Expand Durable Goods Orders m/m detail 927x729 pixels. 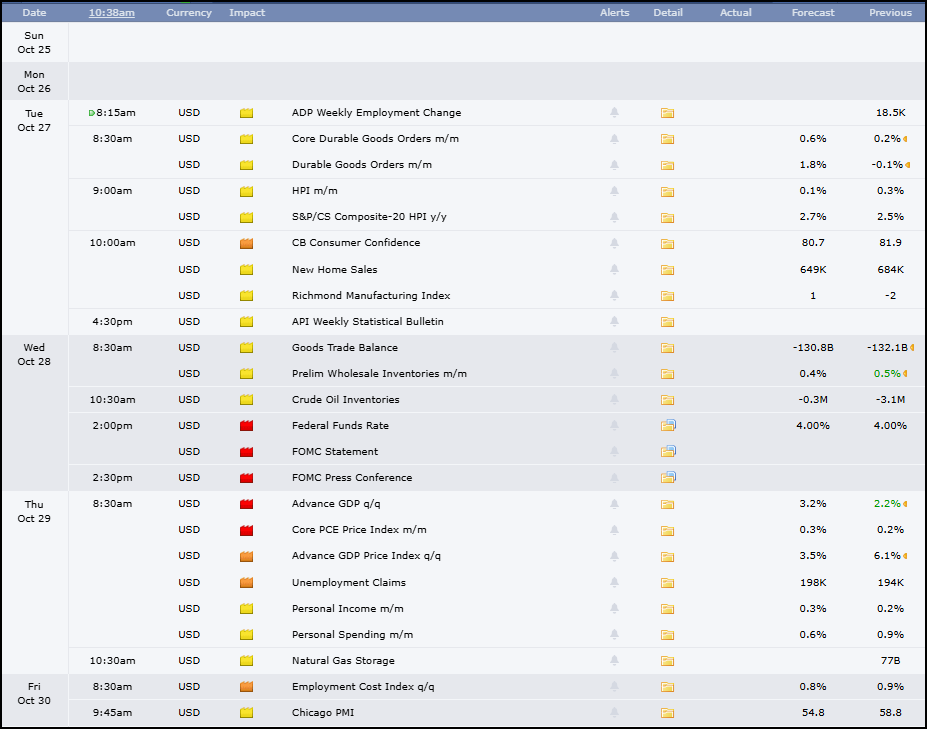coord(667,166)
